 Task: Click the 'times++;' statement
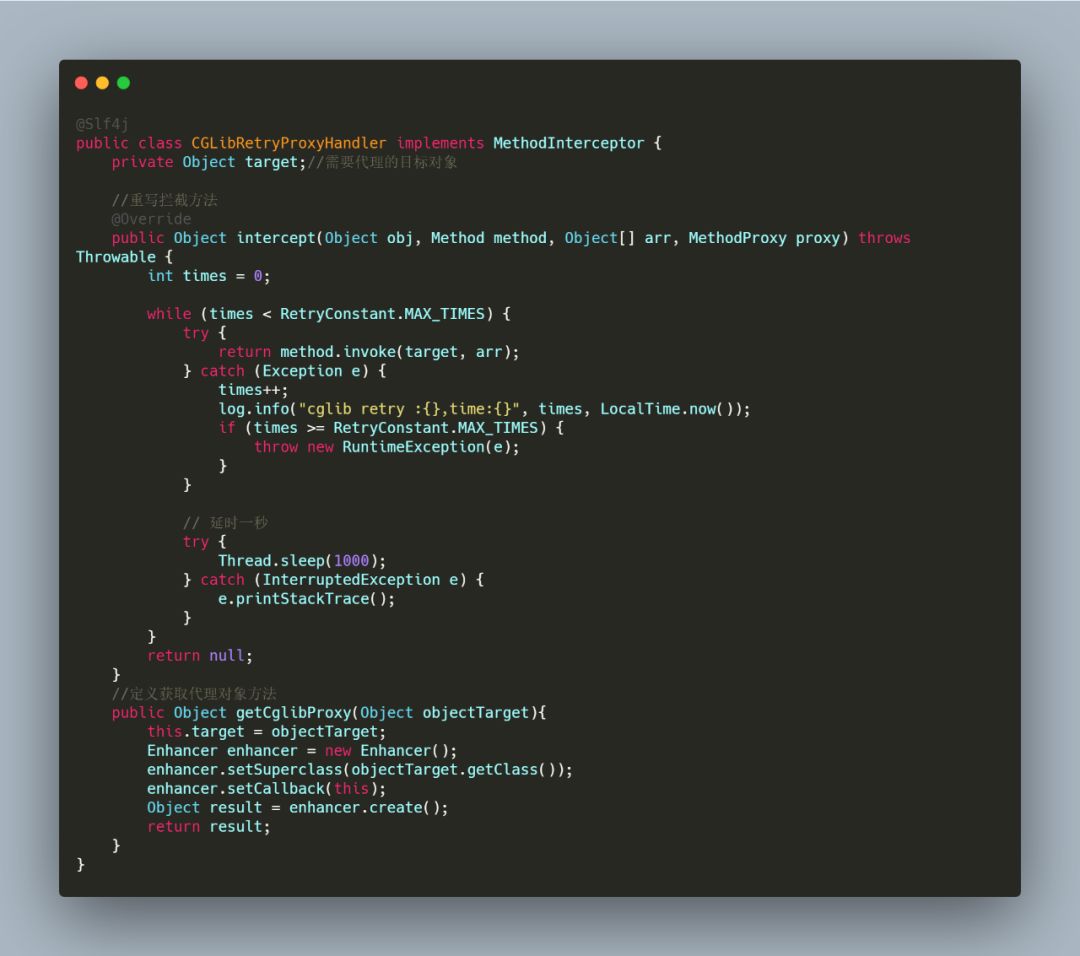click(253, 390)
